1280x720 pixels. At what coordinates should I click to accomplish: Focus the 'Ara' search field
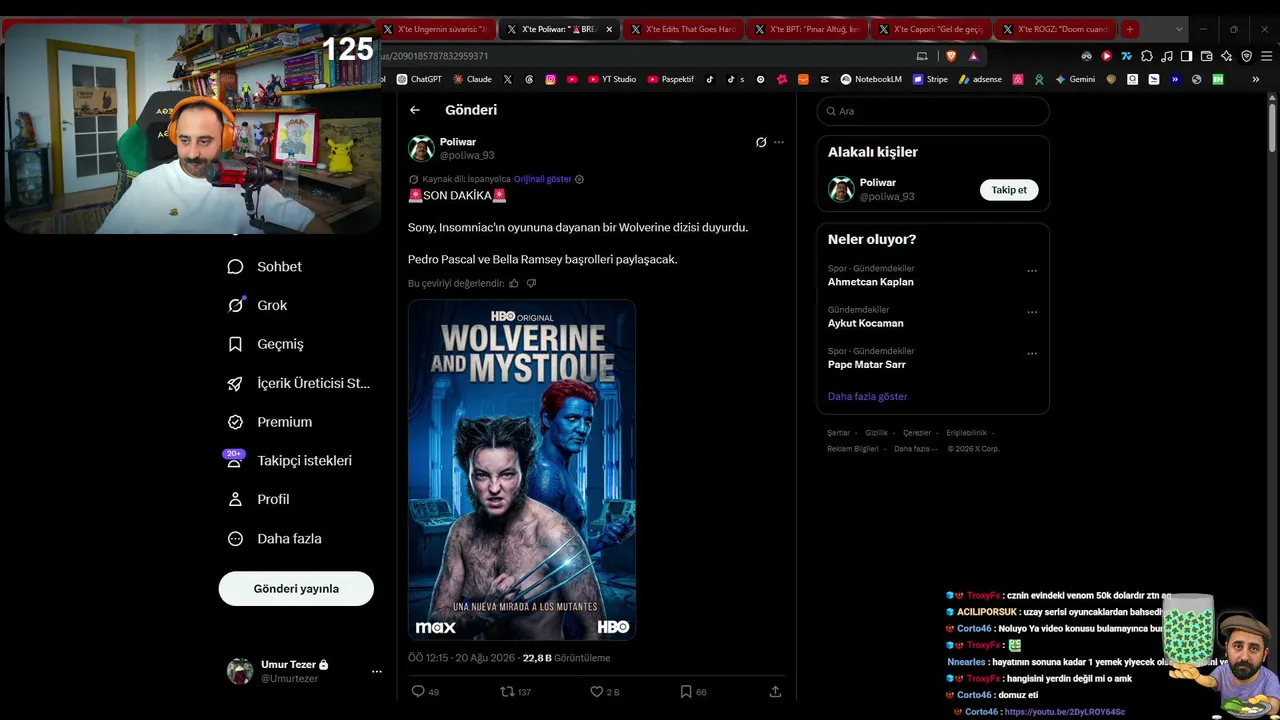pyautogui.click(x=933, y=111)
